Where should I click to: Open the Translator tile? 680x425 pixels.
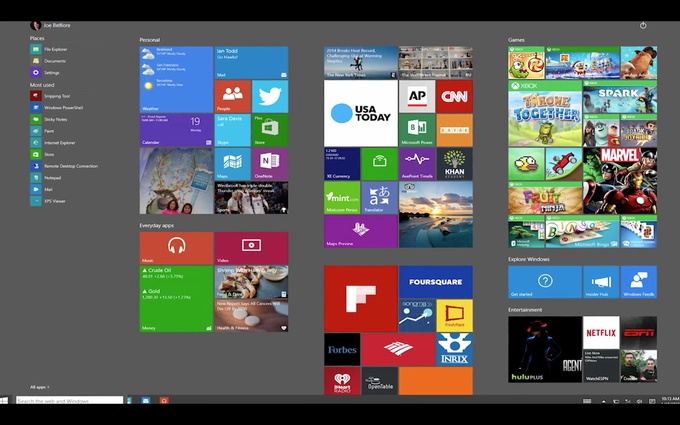tap(379, 198)
